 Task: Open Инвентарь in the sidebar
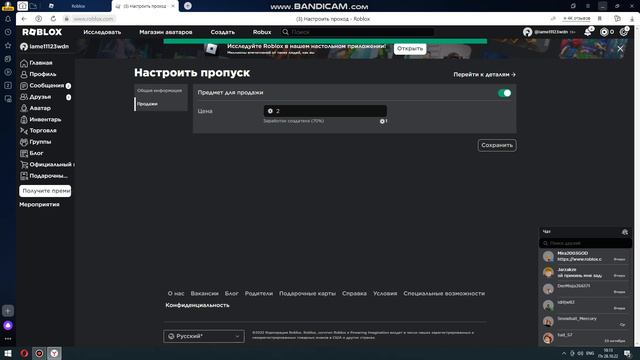pyautogui.click(x=45, y=120)
